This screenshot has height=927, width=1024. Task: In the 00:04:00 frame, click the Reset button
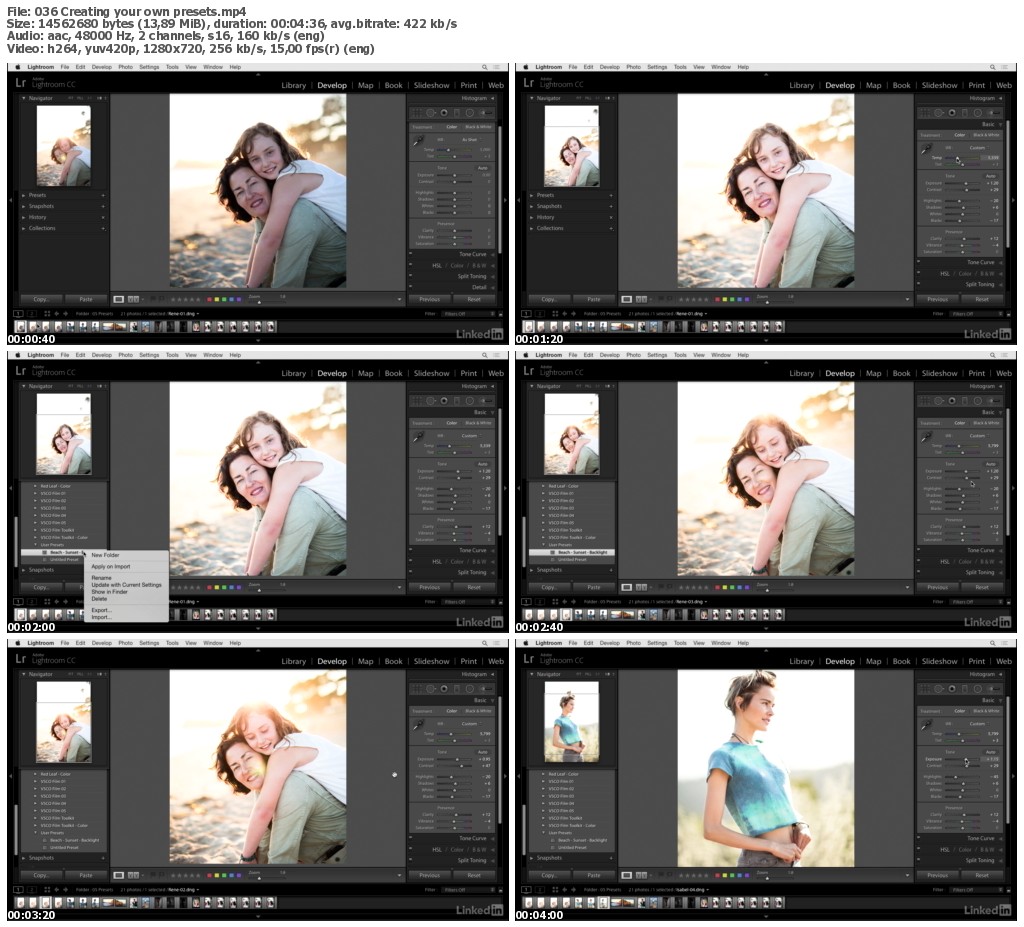click(x=982, y=875)
